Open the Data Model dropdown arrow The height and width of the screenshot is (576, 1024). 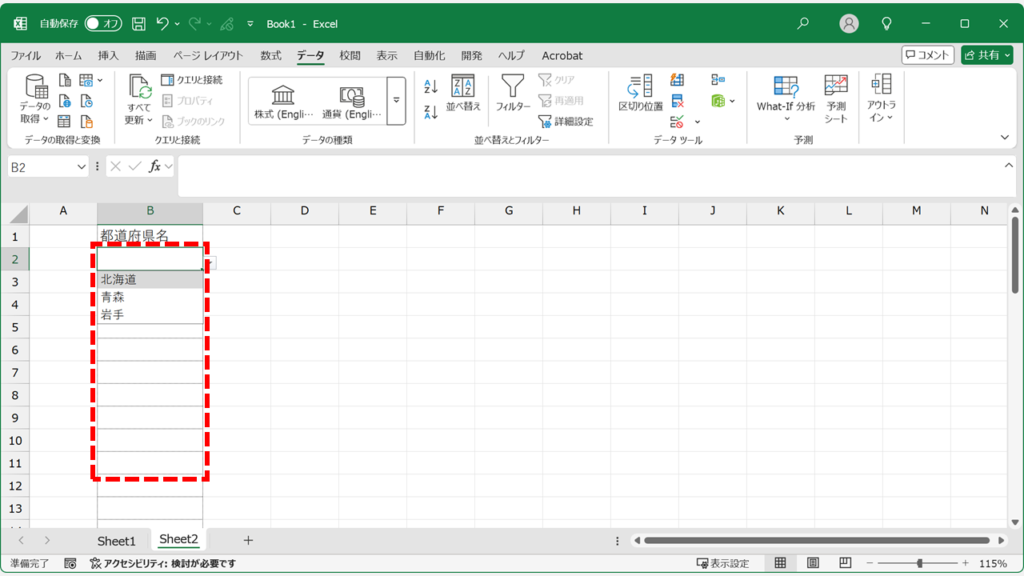coord(732,101)
